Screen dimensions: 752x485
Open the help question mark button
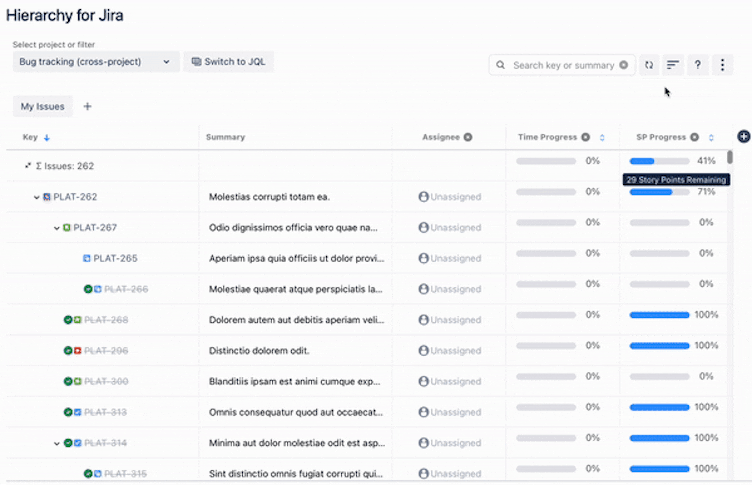[698, 65]
